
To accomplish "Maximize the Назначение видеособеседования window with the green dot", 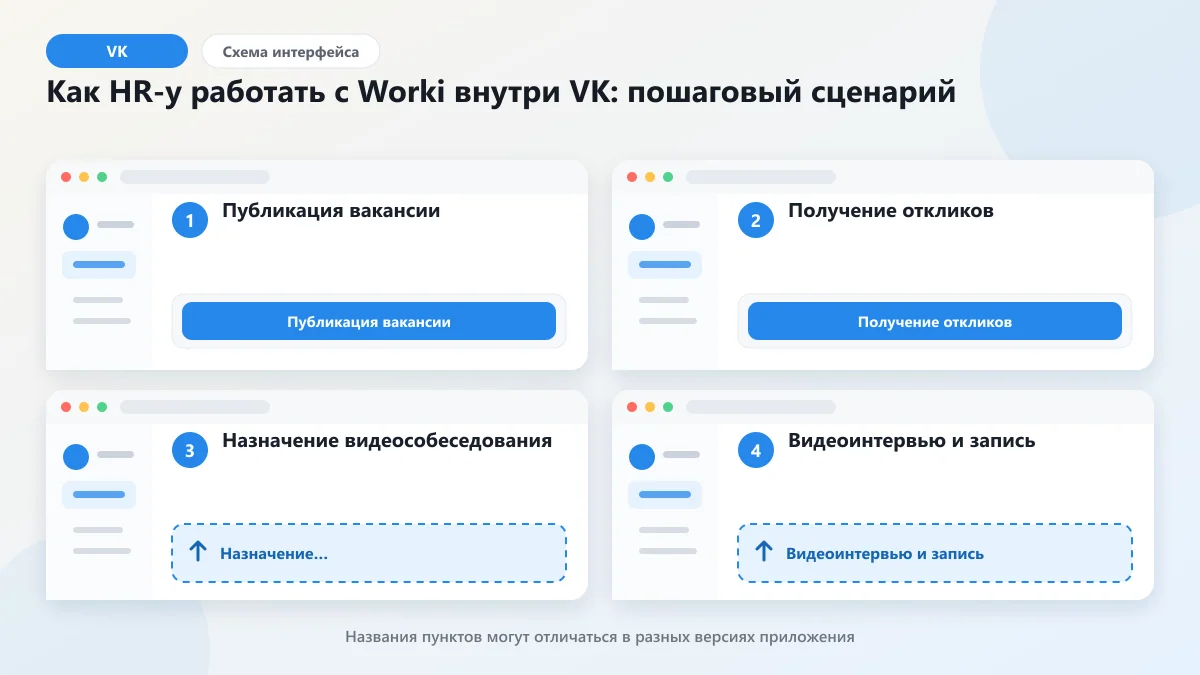I will click(x=102, y=407).
